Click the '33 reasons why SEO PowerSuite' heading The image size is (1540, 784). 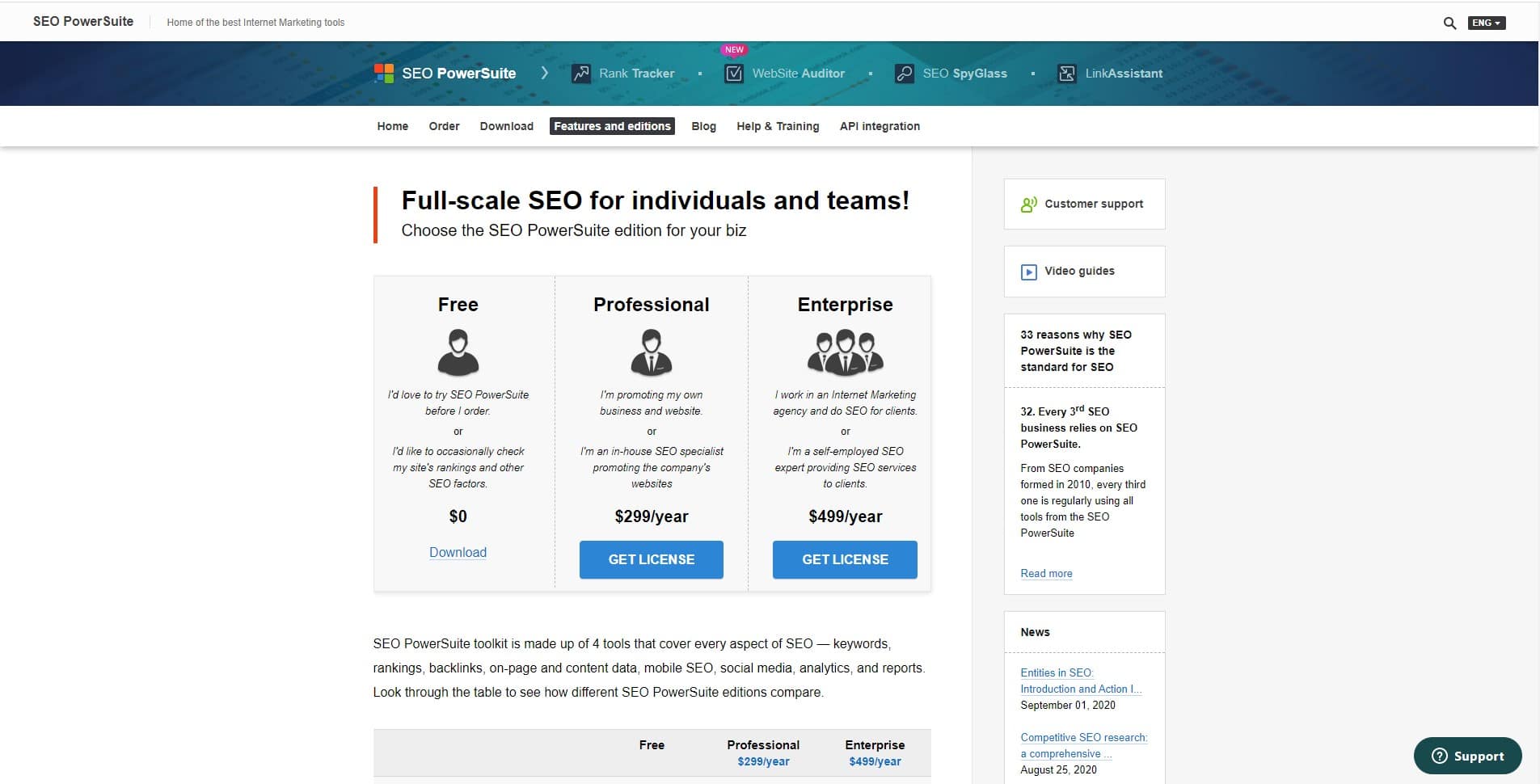coord(1076,351)
